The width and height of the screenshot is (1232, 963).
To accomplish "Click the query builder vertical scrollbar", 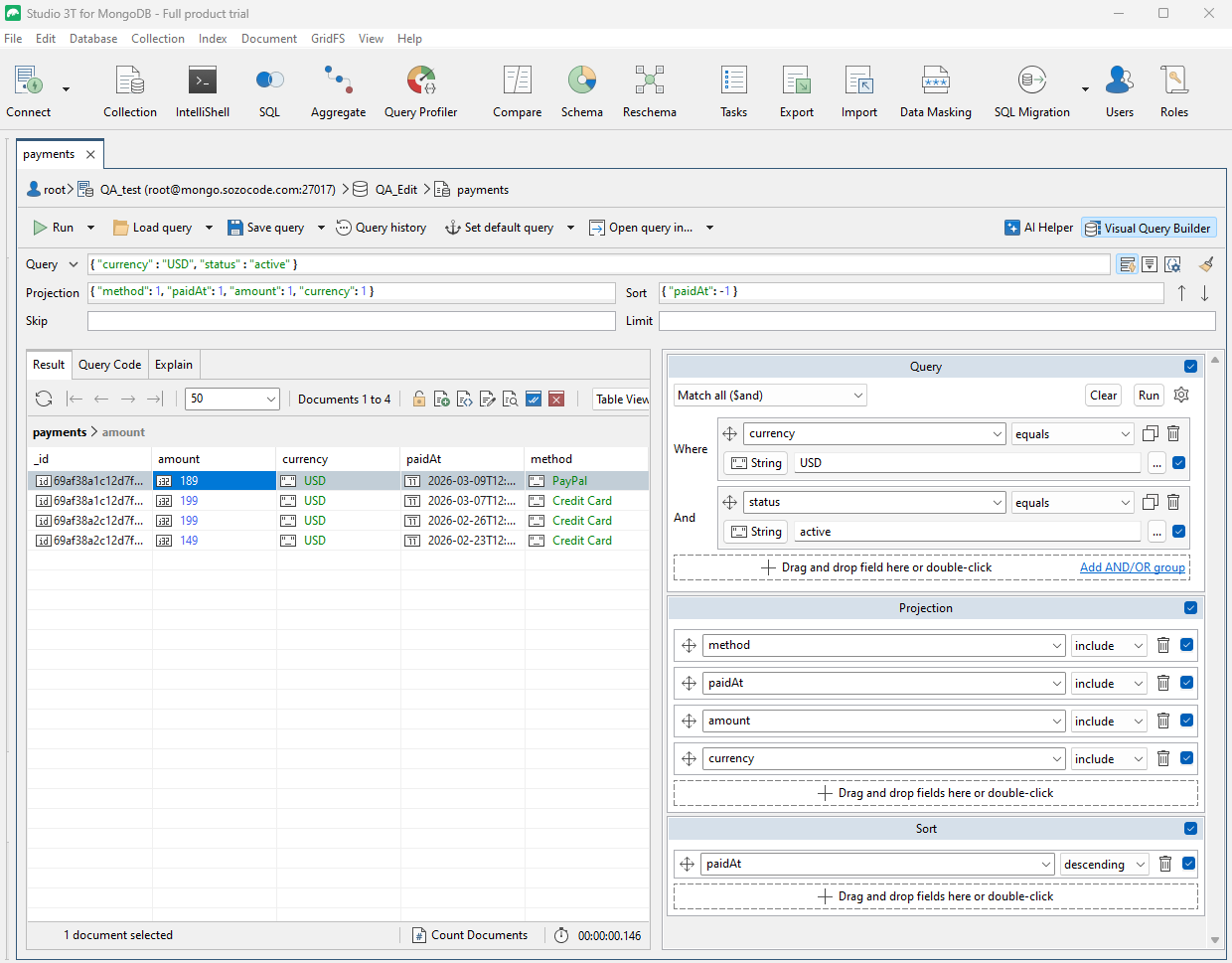I will pyautogui.click(x=1215, y=649).
